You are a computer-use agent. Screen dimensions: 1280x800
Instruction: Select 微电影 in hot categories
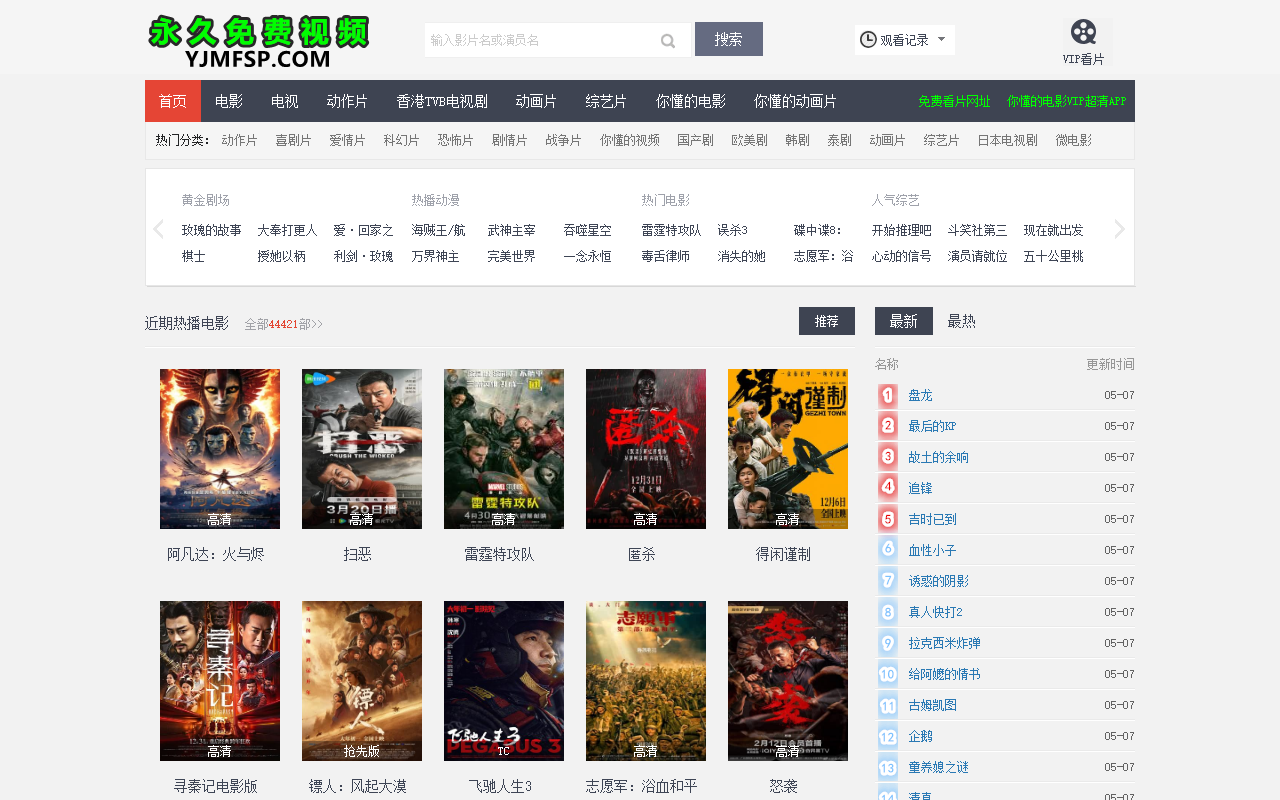(1074, 140)
